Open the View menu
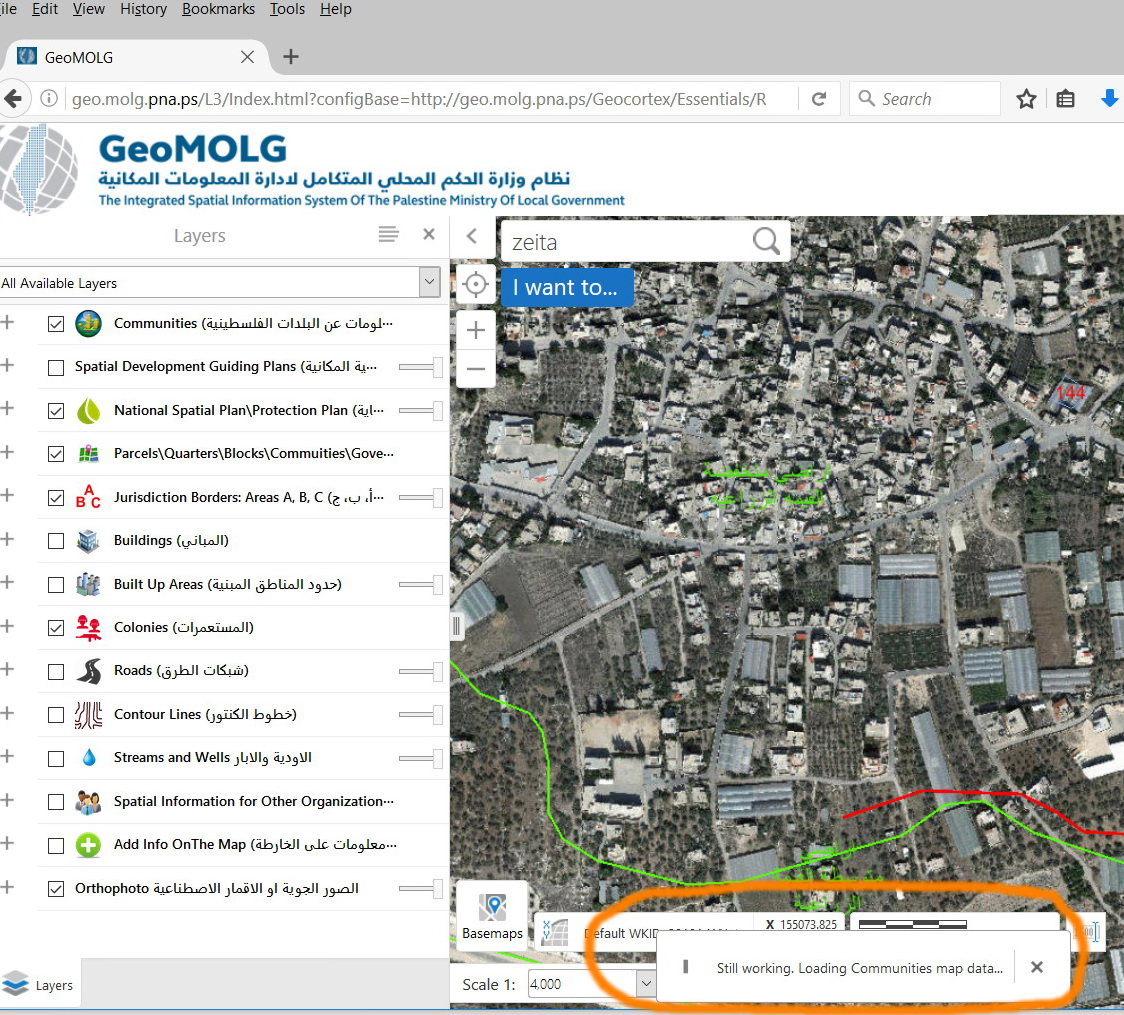 (89, 9)
